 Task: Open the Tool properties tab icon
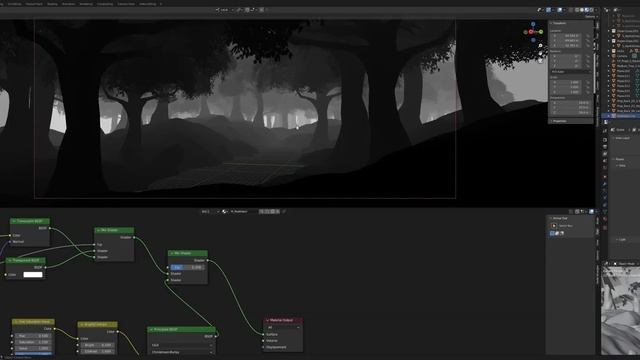(x=605, y=130)
